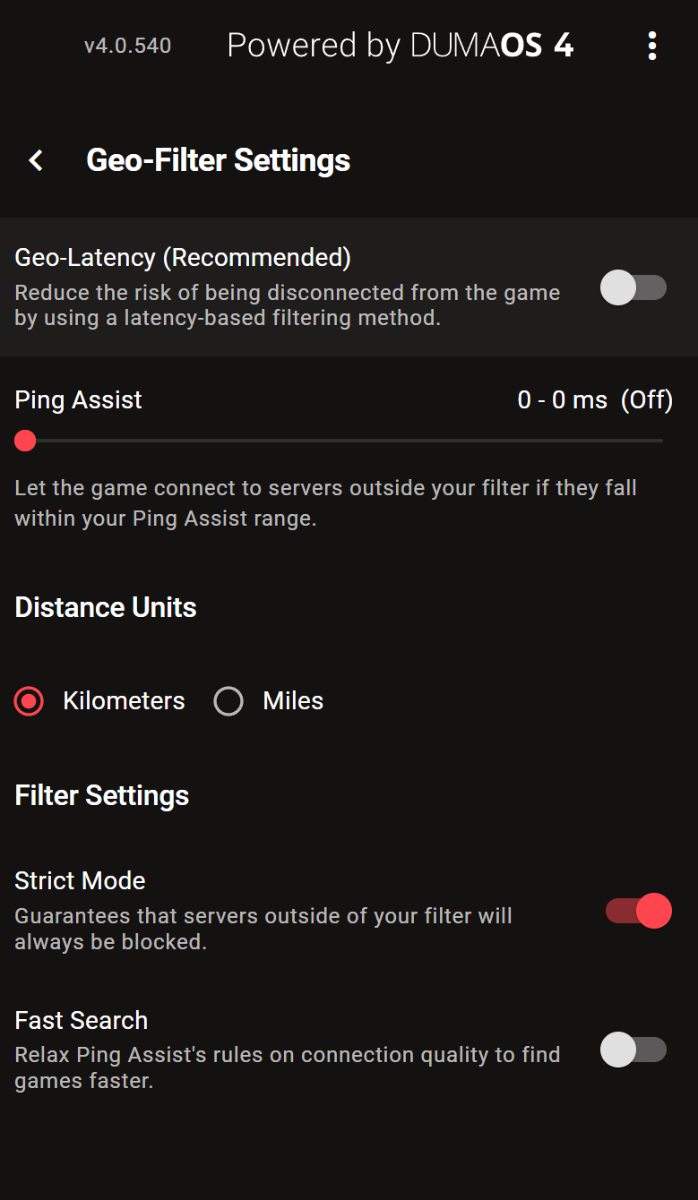Click the v4.0.540 version number
Screen dimensions: 698x1200
coord(127,46)
